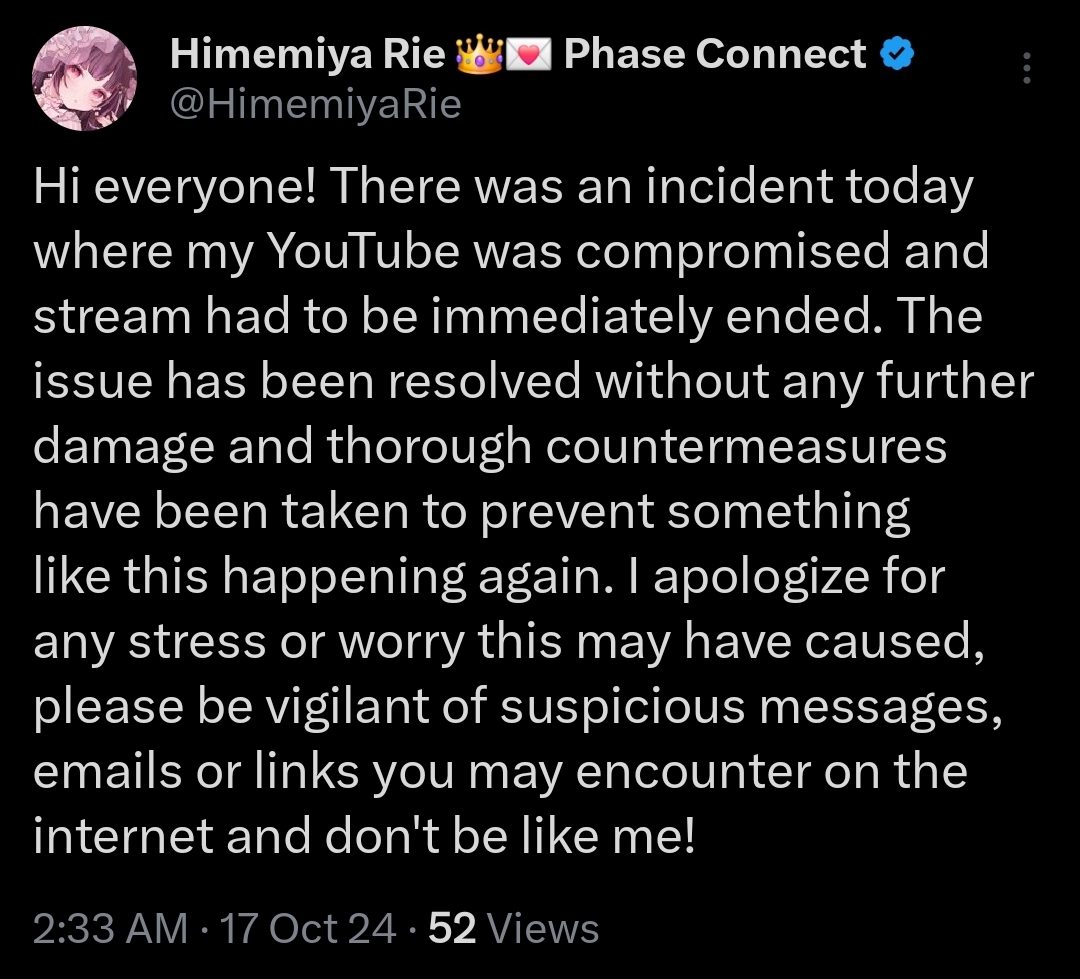Open the three-dot more options menu

click(1026, 68)
